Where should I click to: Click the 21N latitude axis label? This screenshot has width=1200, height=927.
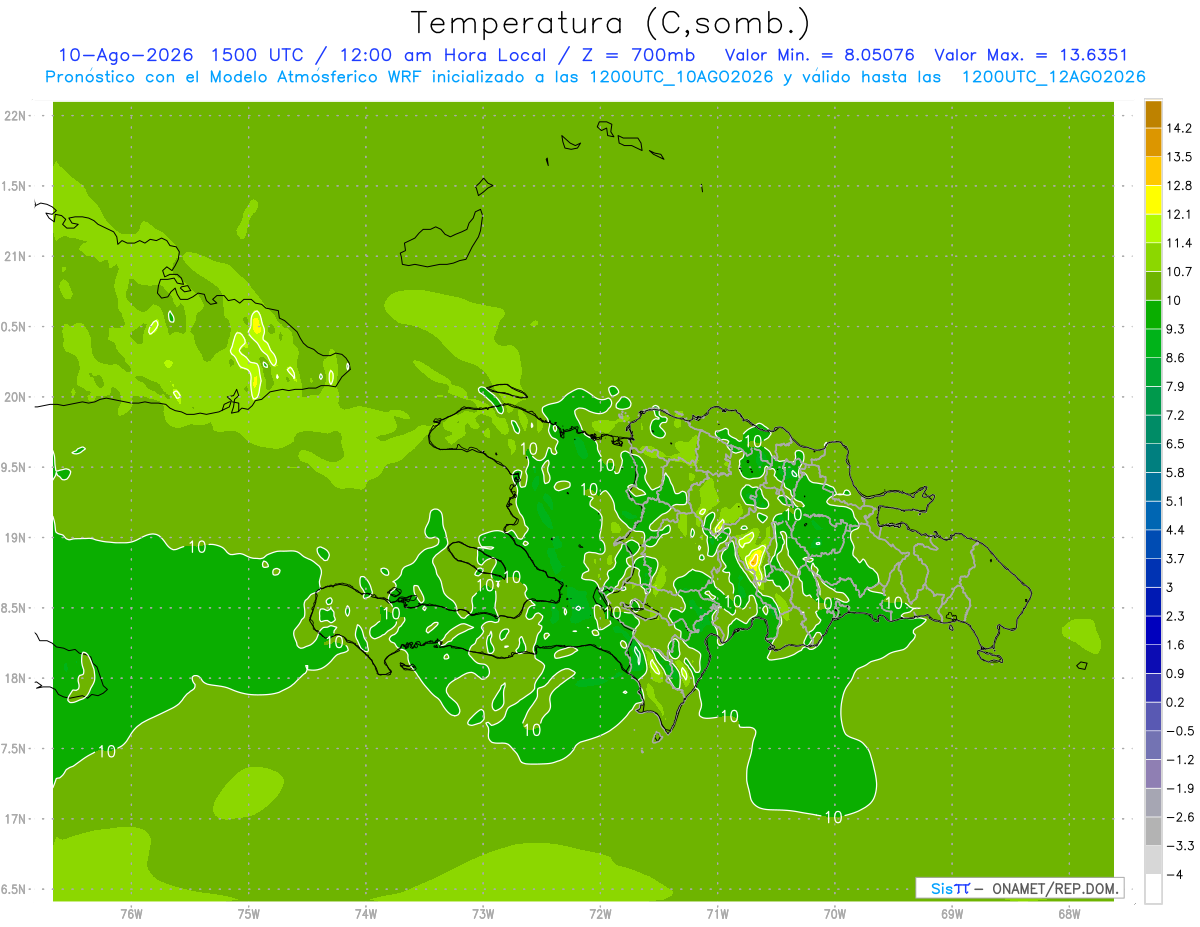click(15, 257)
